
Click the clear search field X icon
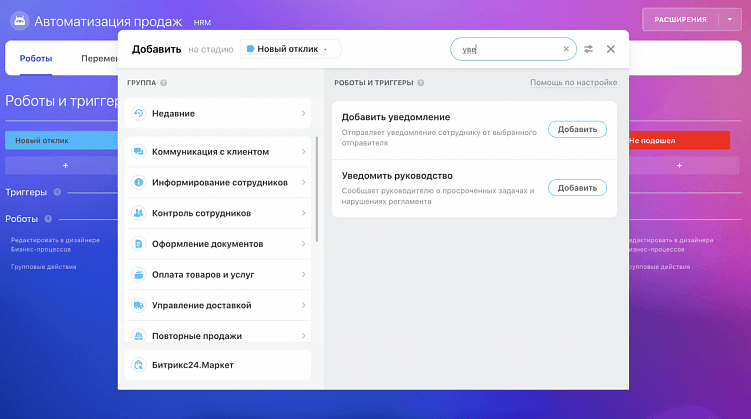pyautogui.click(x=566, y=48)
